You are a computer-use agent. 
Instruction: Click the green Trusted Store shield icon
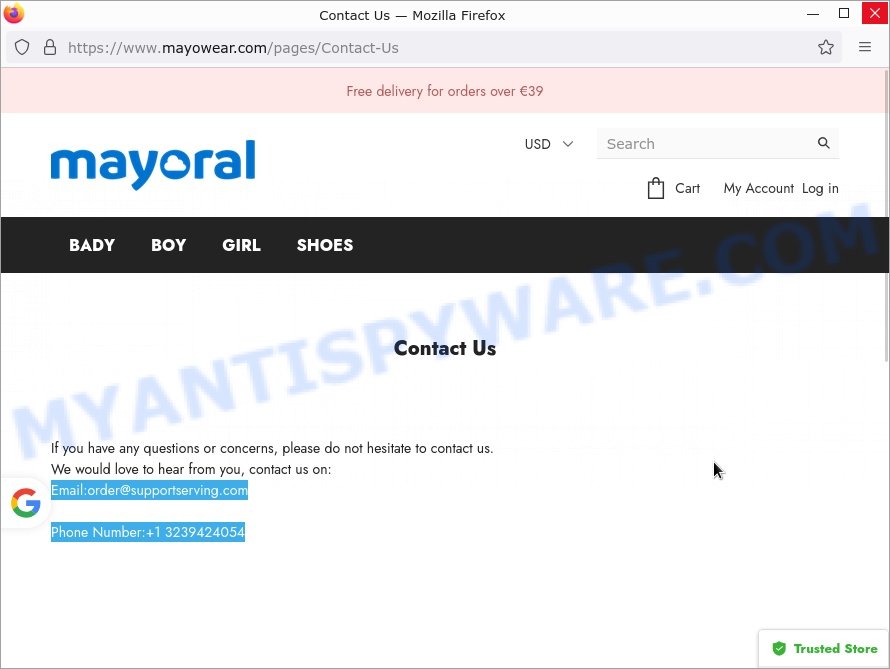(779, 648)
